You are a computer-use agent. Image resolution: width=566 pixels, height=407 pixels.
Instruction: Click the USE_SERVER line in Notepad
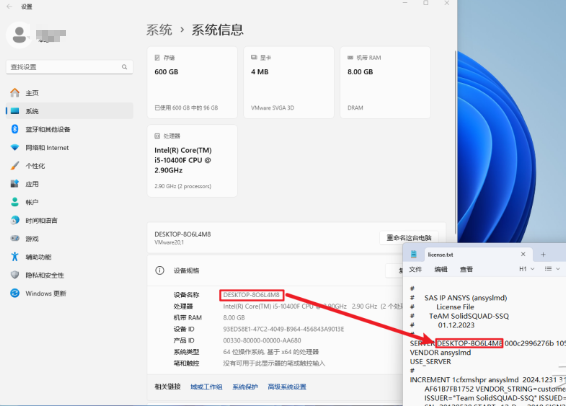430,362
